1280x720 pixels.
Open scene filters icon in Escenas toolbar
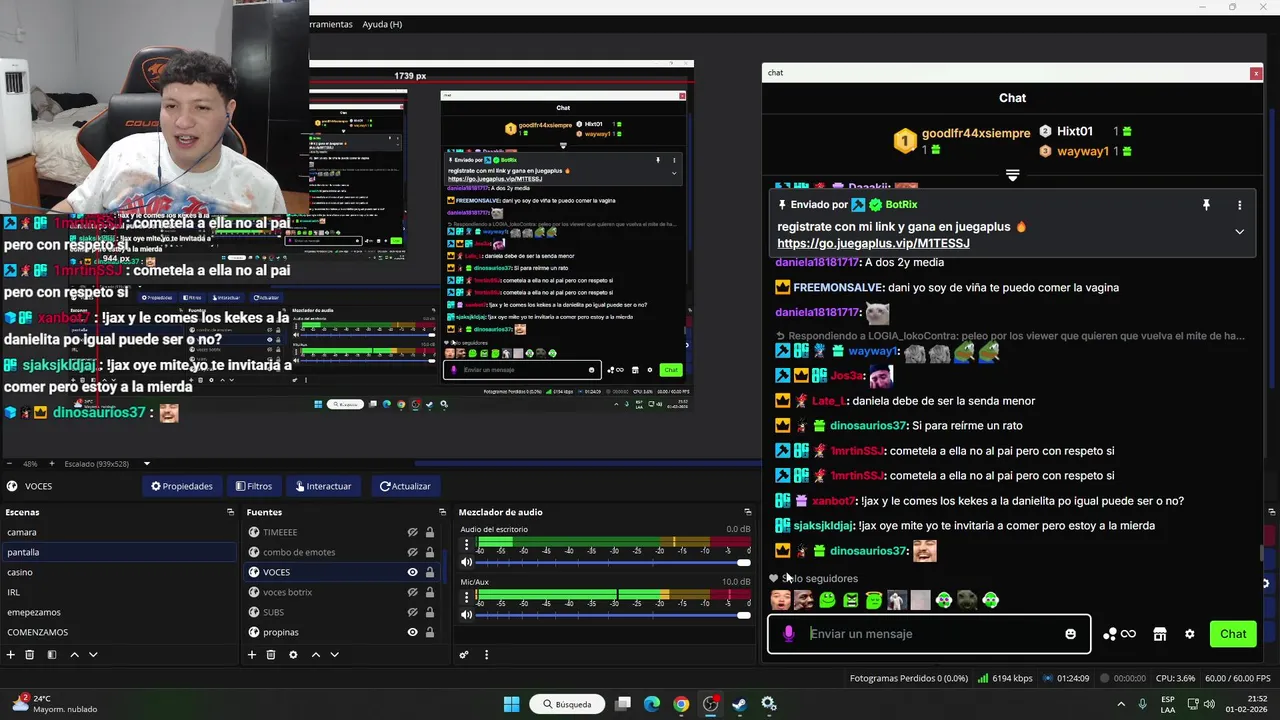pos(52,655)
